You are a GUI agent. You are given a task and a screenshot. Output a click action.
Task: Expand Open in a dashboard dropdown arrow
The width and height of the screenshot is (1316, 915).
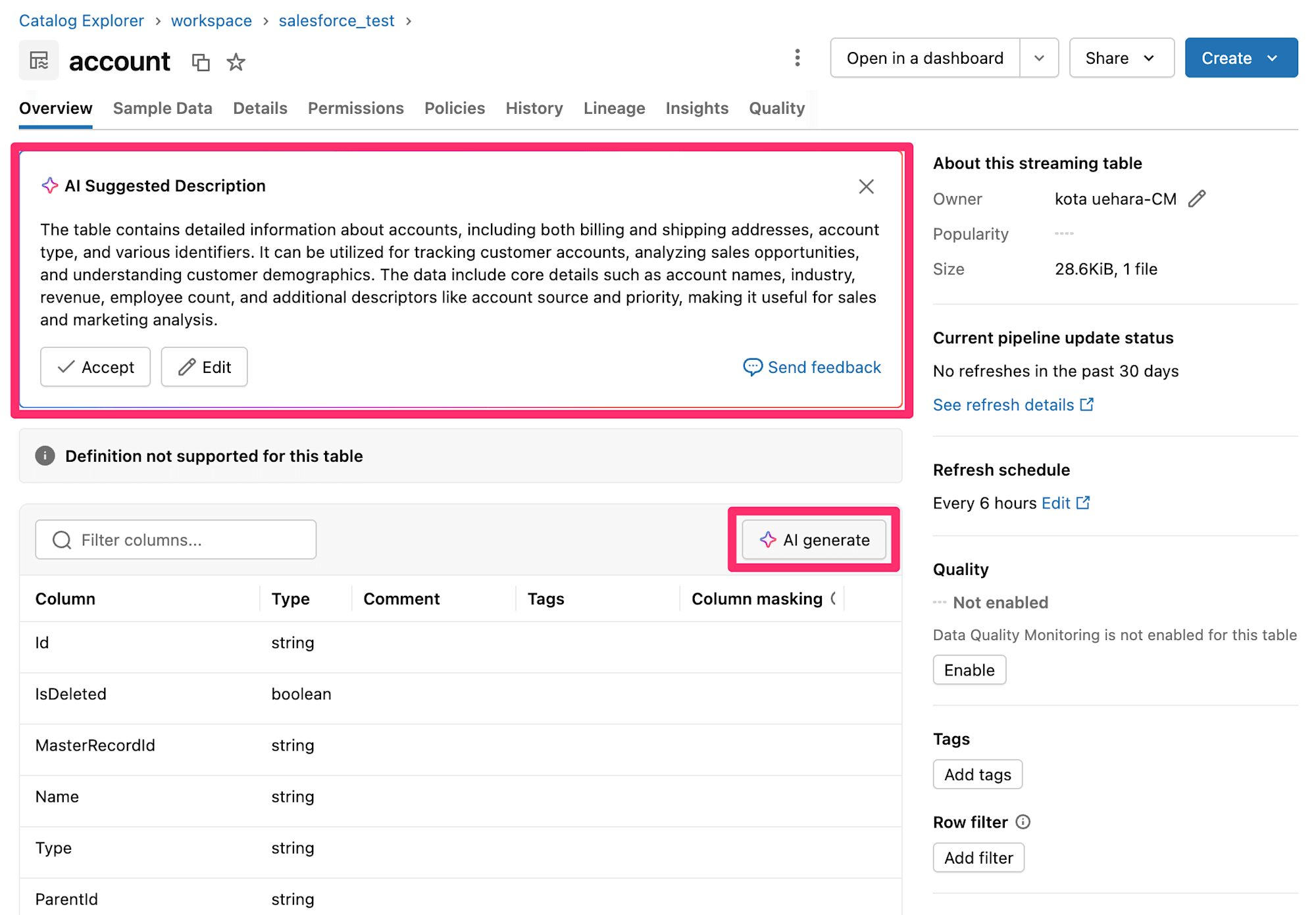pyautogui.click(x=1039, y=58)
